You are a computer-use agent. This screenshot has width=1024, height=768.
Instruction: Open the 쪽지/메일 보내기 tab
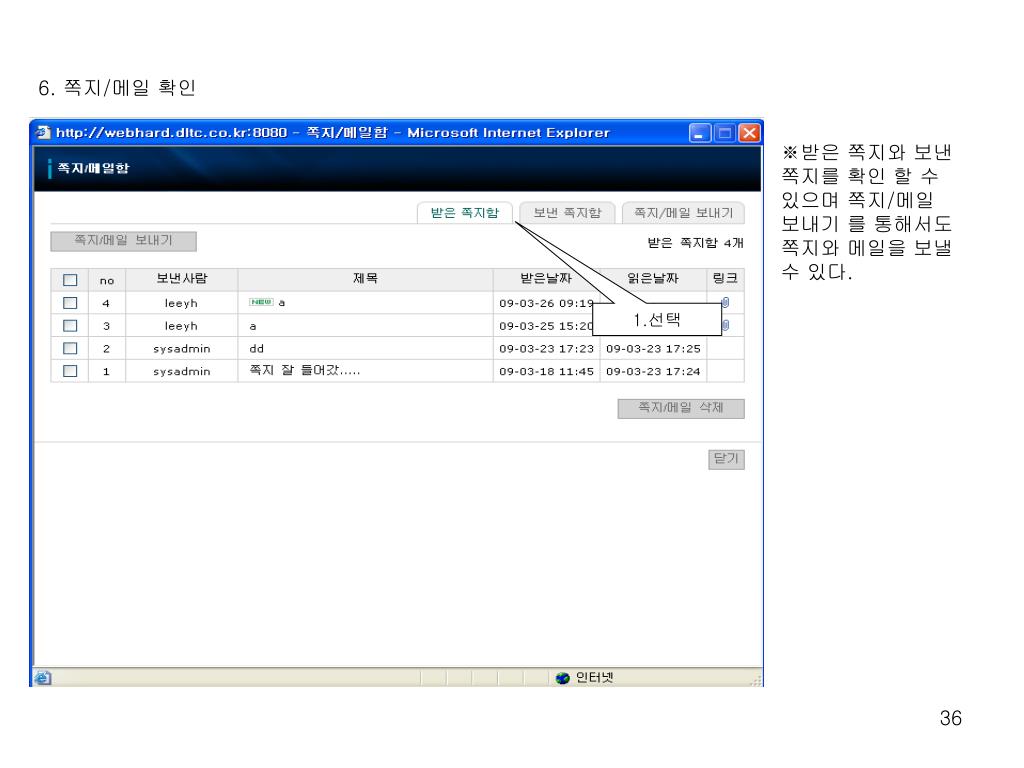pos(683,213)
